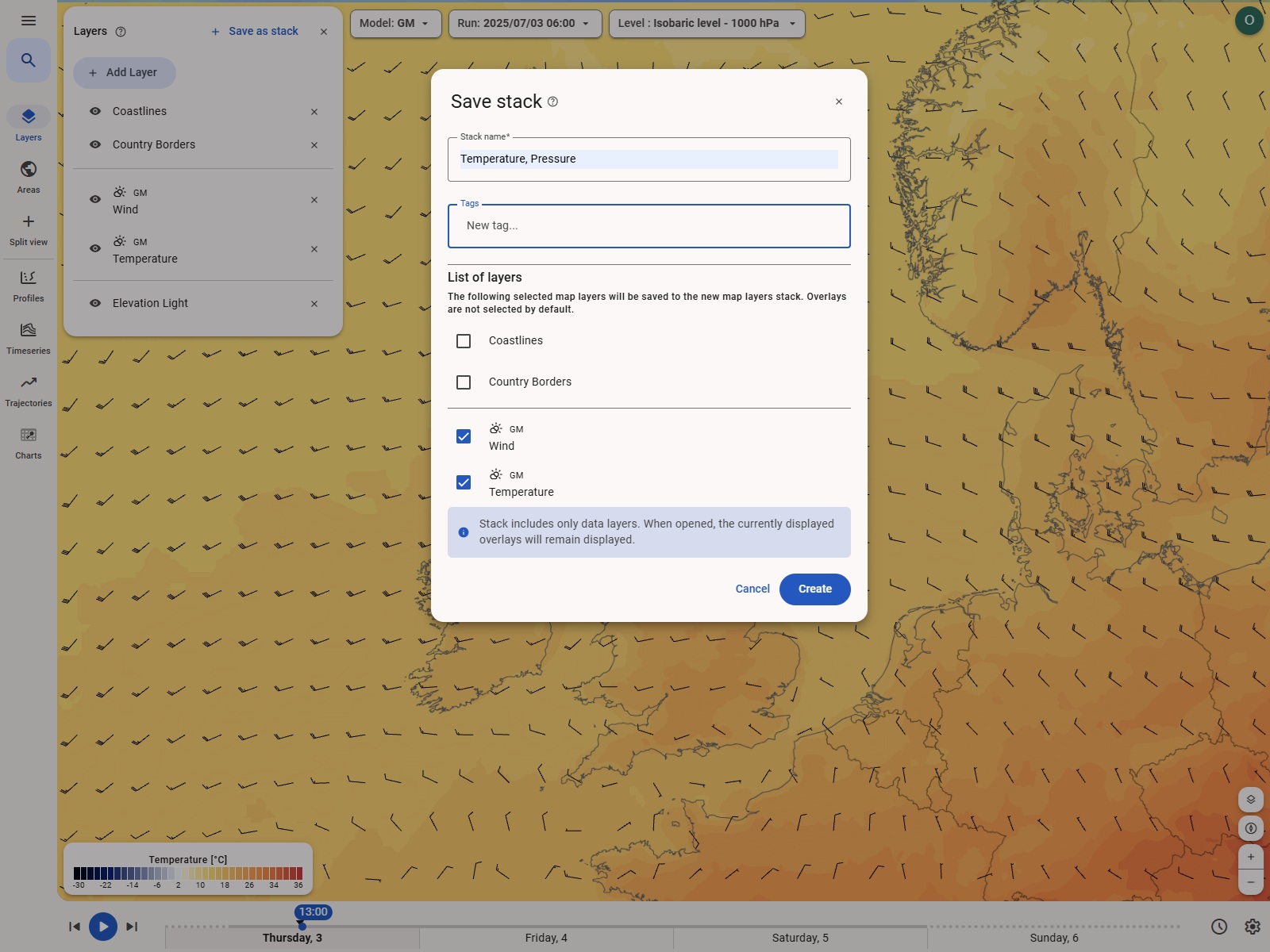
Task: Click the Thursday, 3 timeline label
Action: point(292,938)
